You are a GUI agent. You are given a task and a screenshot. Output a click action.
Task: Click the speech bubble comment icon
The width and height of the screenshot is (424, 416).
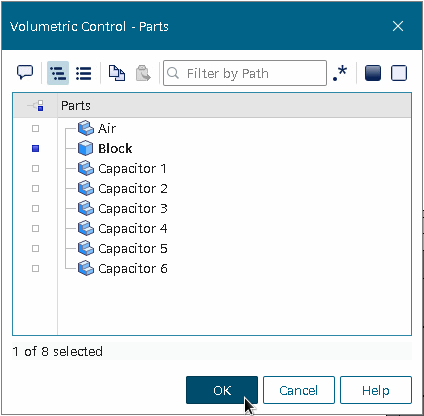[x=25, y=72]
